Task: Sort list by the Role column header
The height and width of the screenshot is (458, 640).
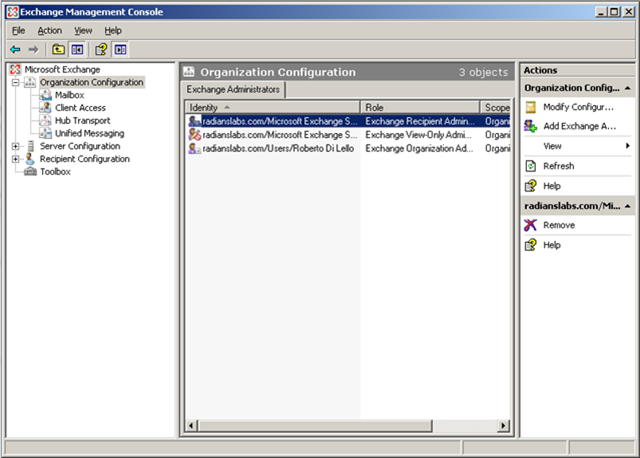Action: (x=420, y=106)
